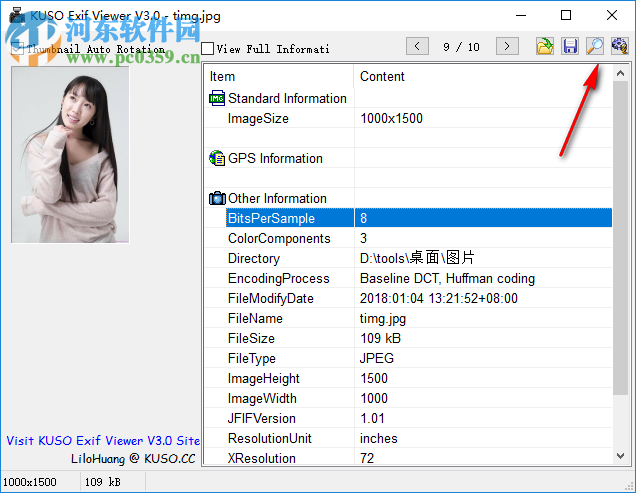Click the Item column header
This screenshot has width=636, height=493.
pos(279,76)
